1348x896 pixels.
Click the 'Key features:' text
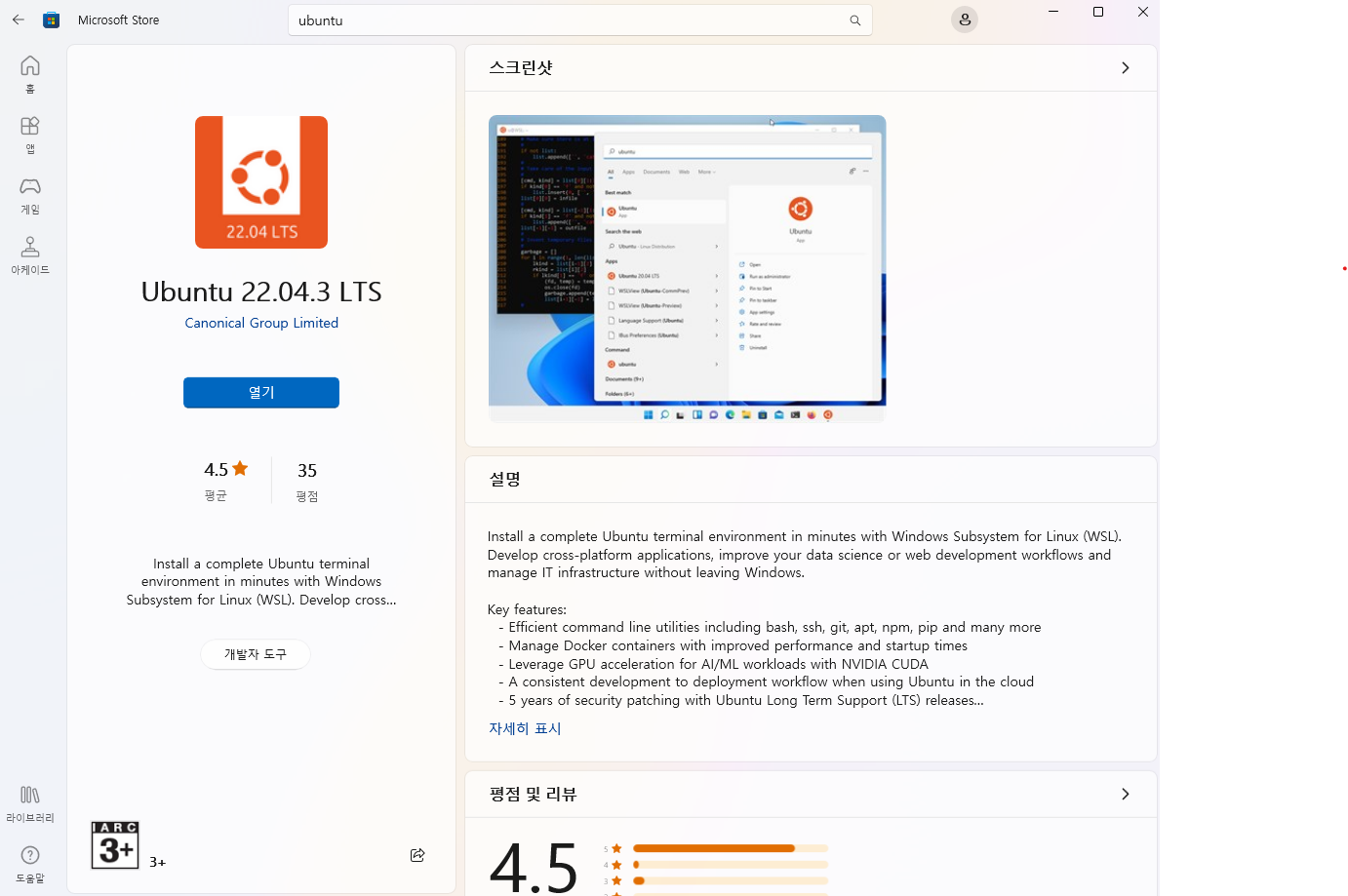527,609
